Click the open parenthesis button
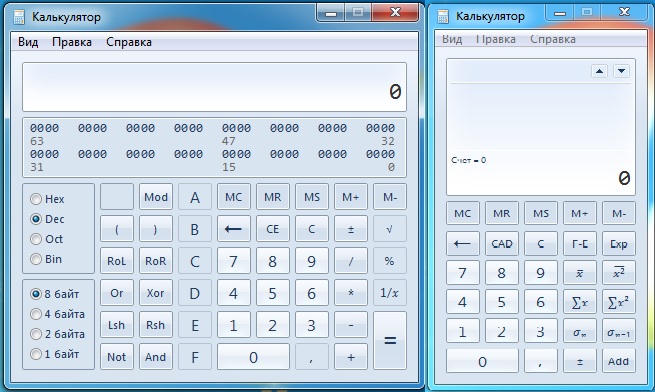The width and height of the screenshot is (655, 392). [x=117, y=229]
